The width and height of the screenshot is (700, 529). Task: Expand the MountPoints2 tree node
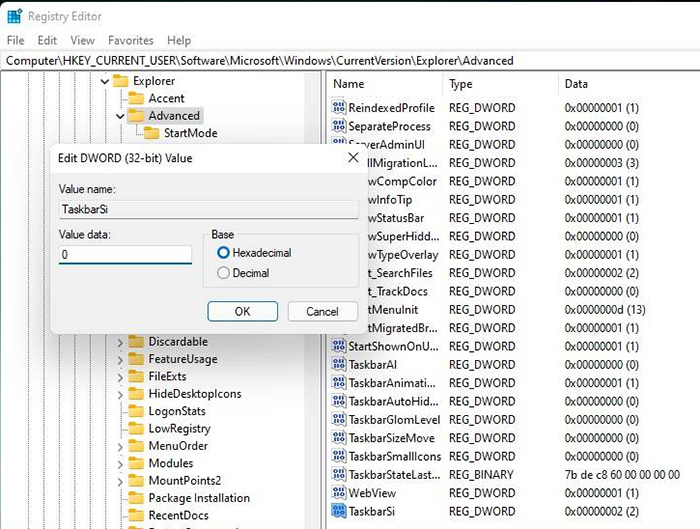pos(120,482)
